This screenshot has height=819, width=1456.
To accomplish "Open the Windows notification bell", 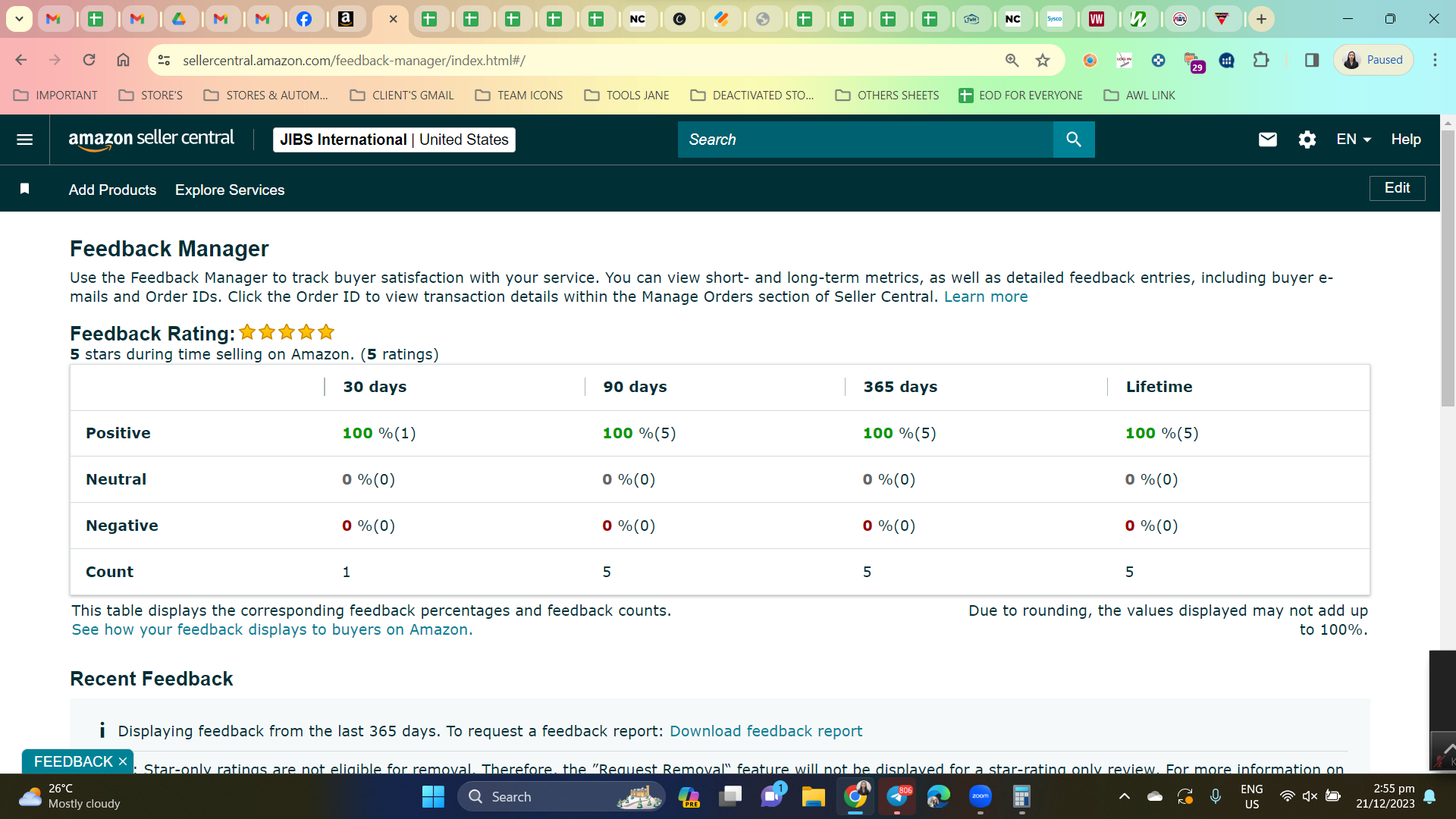I will pyautogui.click(x=1429, y=796).
